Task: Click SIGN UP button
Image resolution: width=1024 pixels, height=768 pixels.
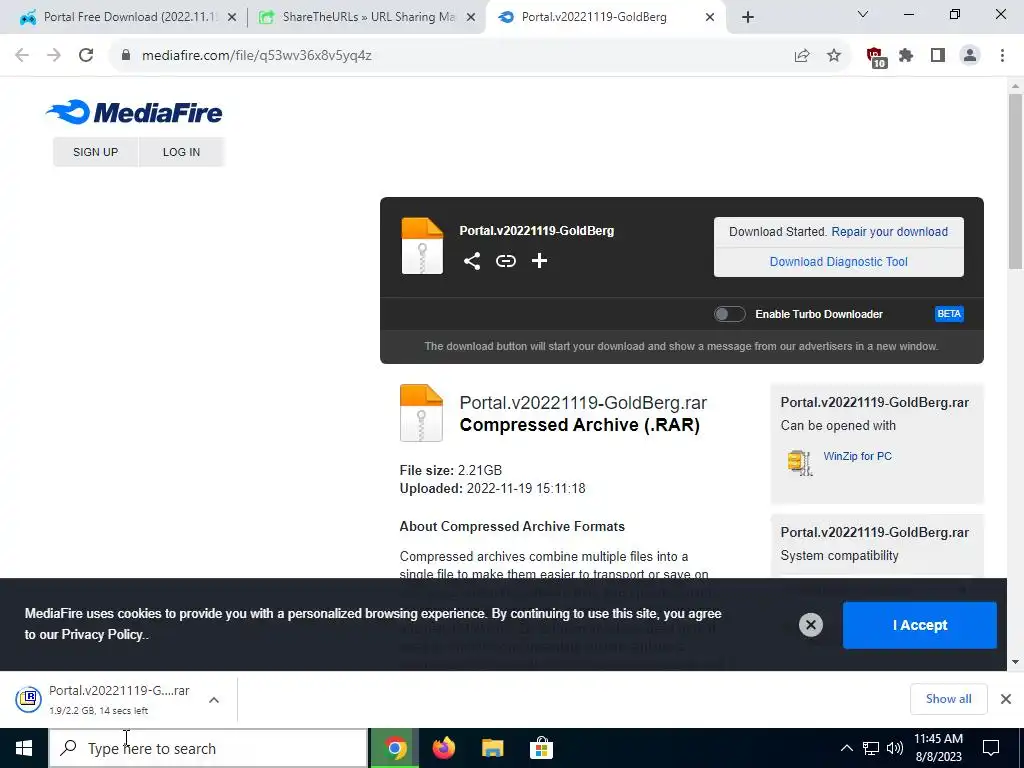Action: [95, 152]
